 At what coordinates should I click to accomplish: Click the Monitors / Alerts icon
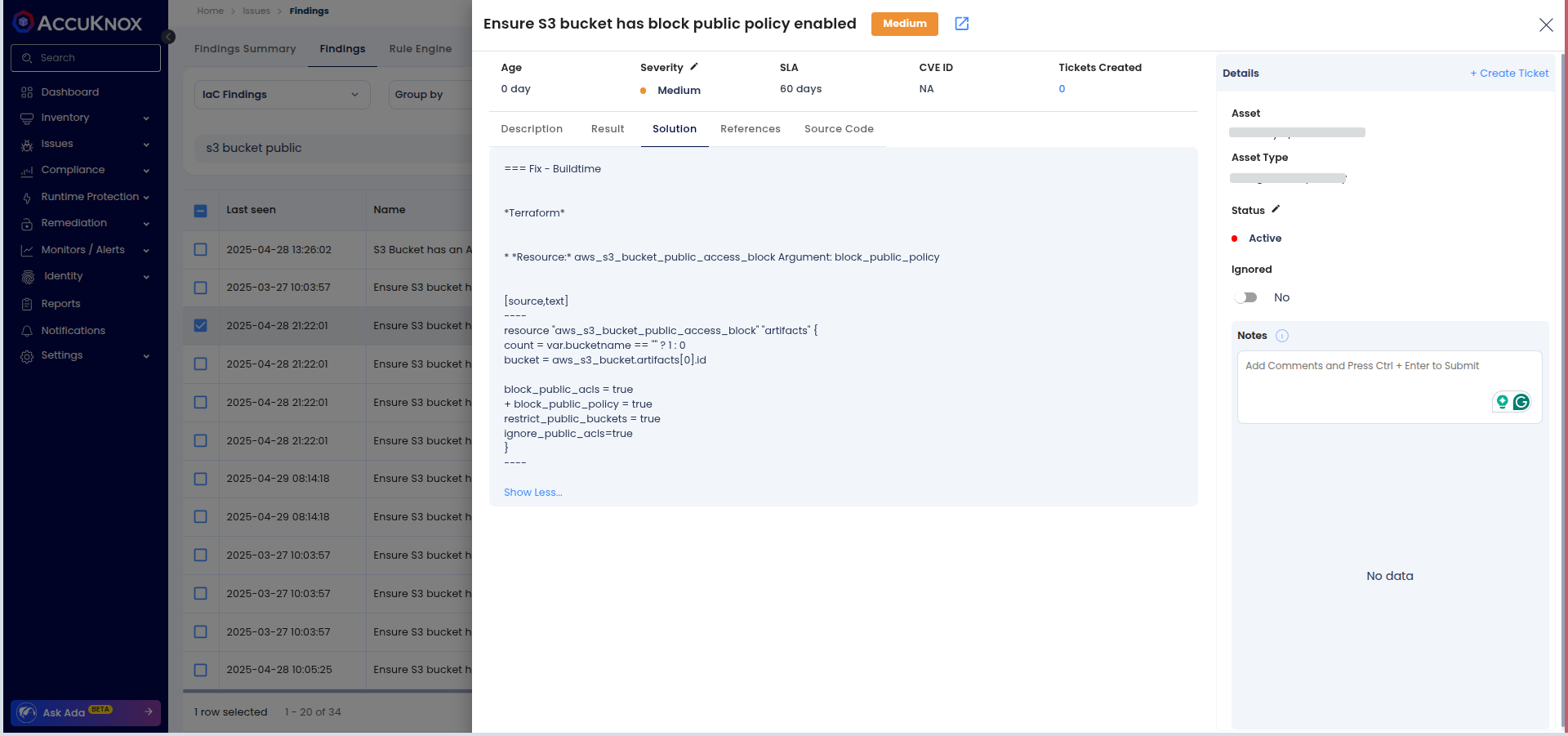tap(27, 251)
